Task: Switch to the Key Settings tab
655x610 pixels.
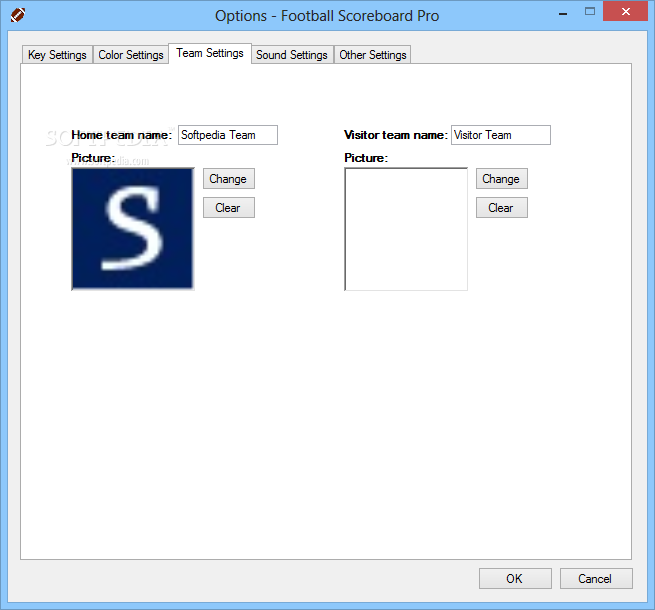Action: pyautogui.click(x=57, y=55)
